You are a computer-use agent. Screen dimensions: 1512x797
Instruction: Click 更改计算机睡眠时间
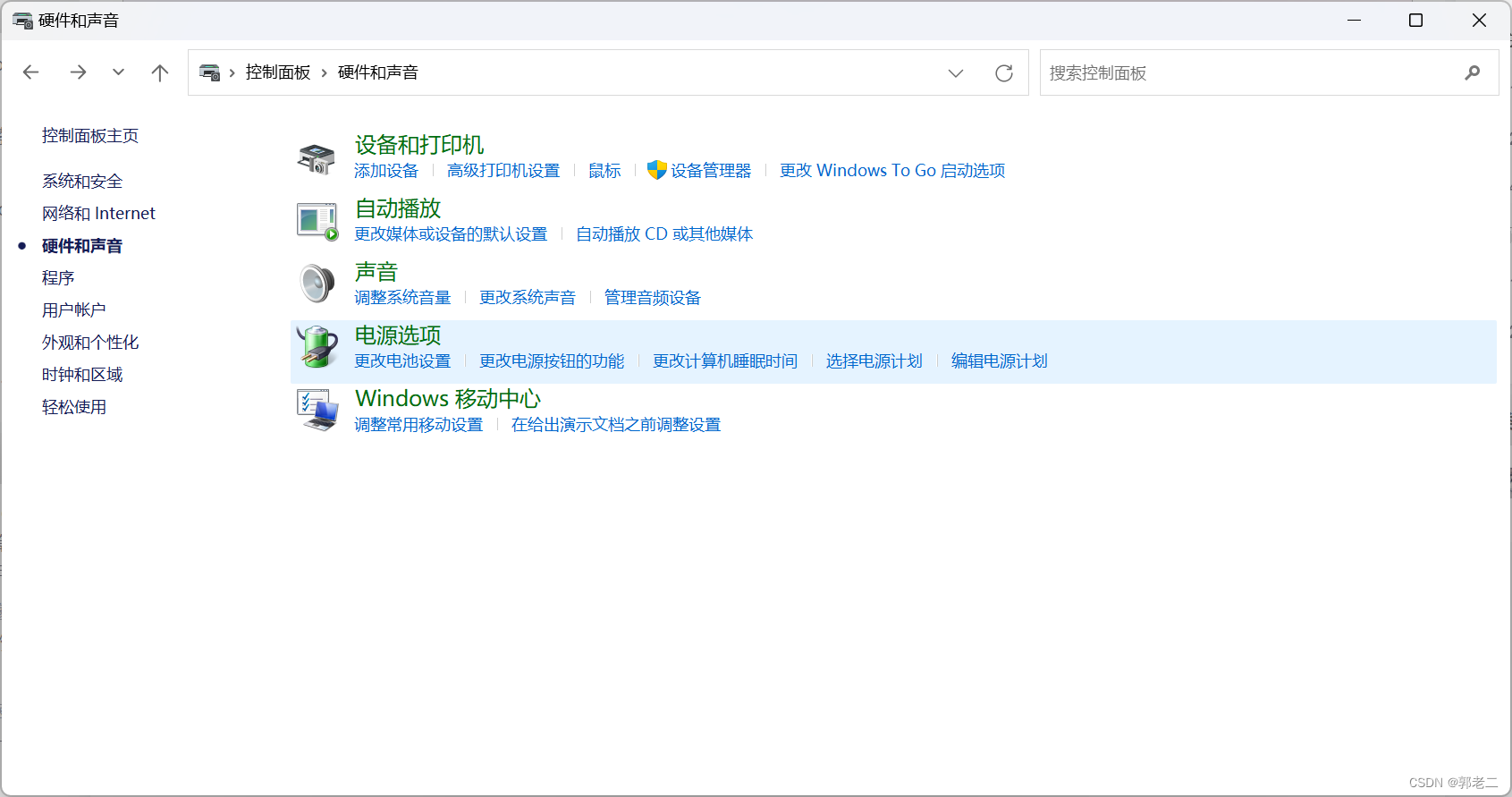[725, 360]
